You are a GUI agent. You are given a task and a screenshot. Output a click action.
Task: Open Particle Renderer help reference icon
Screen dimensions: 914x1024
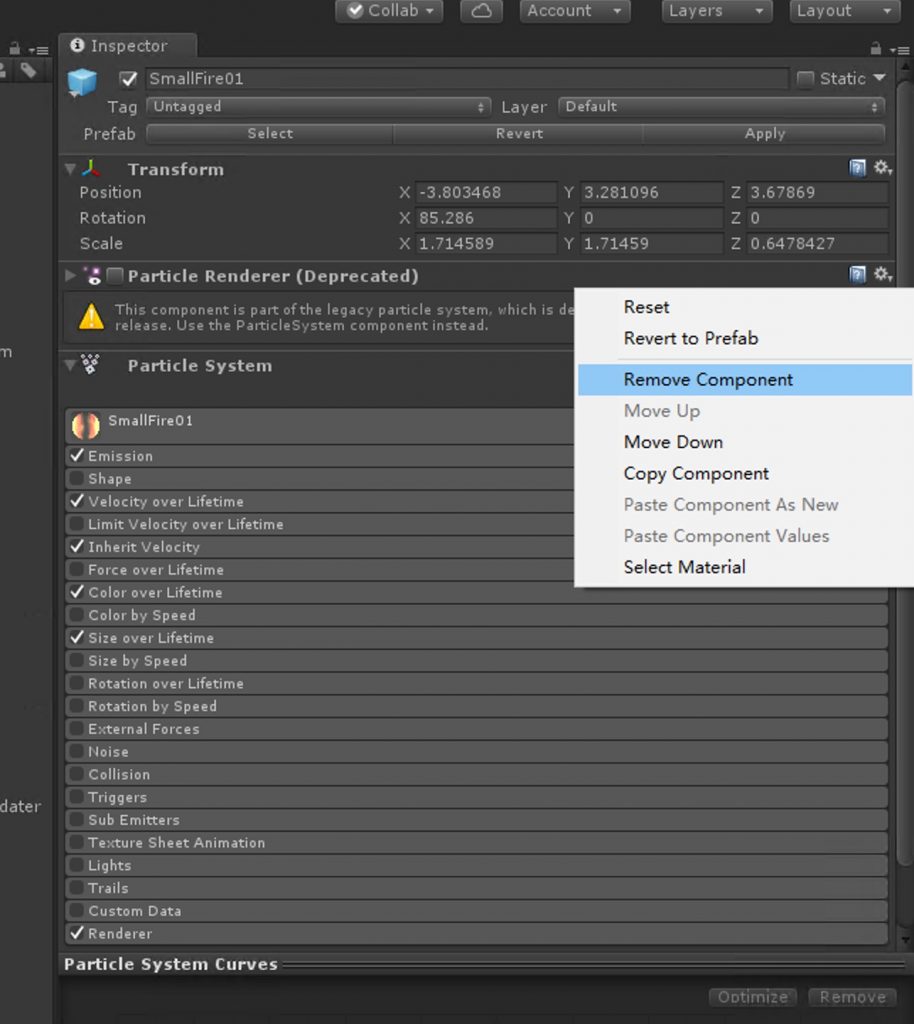[x=857, y=275]
